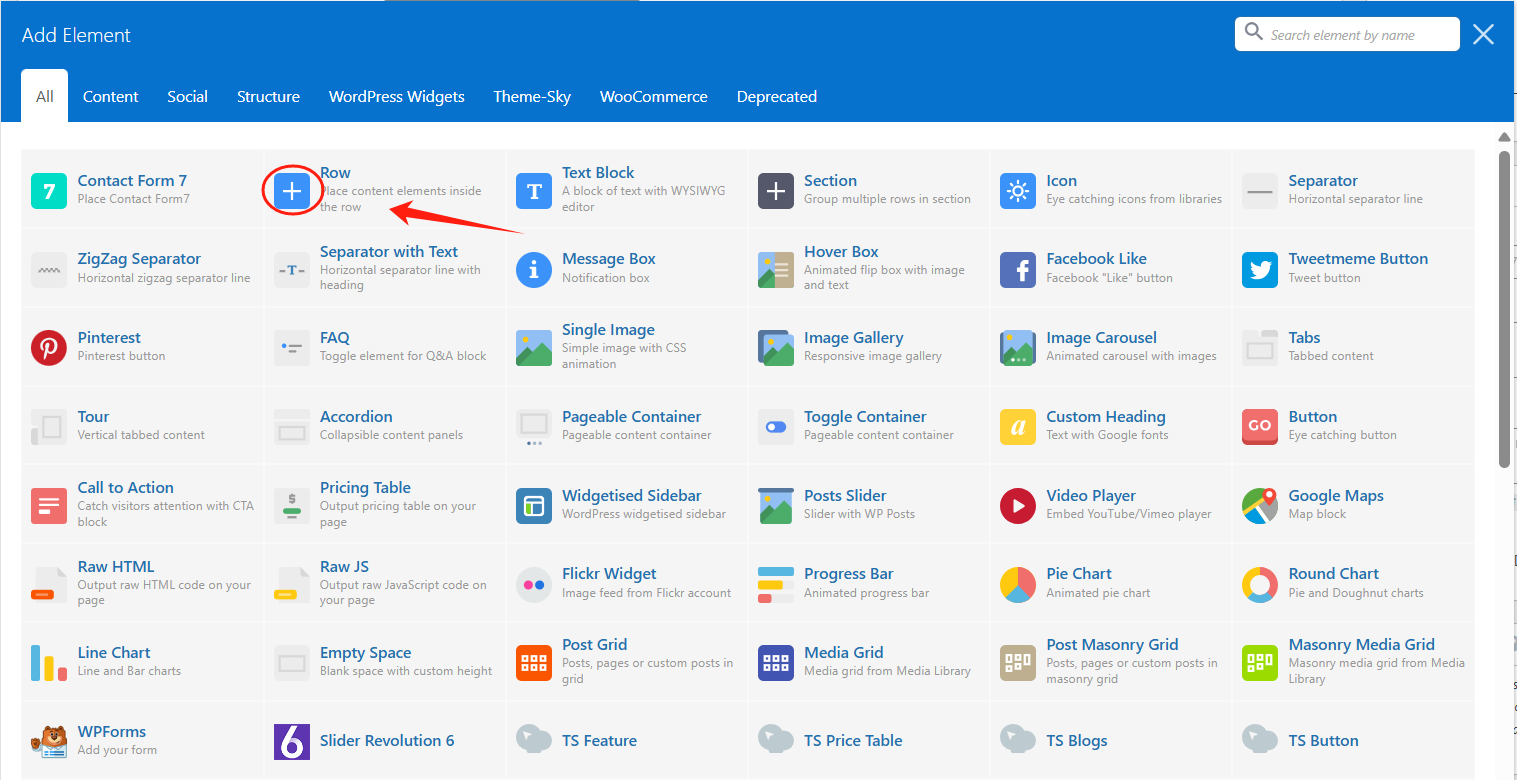Choose the Slider Revolution 6 icon
This screenshot has width=1517, height=780.
coord(292,741)
